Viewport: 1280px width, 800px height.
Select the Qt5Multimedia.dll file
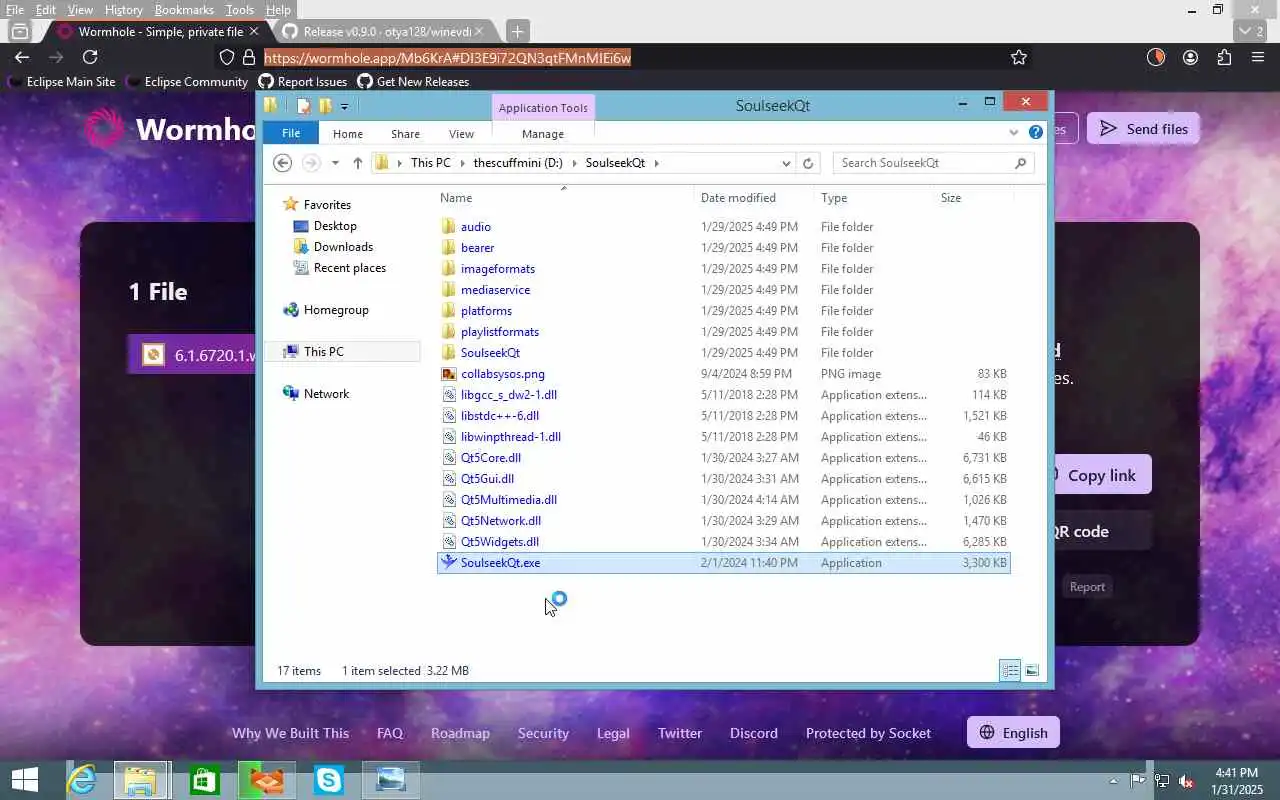pos(508,500)
